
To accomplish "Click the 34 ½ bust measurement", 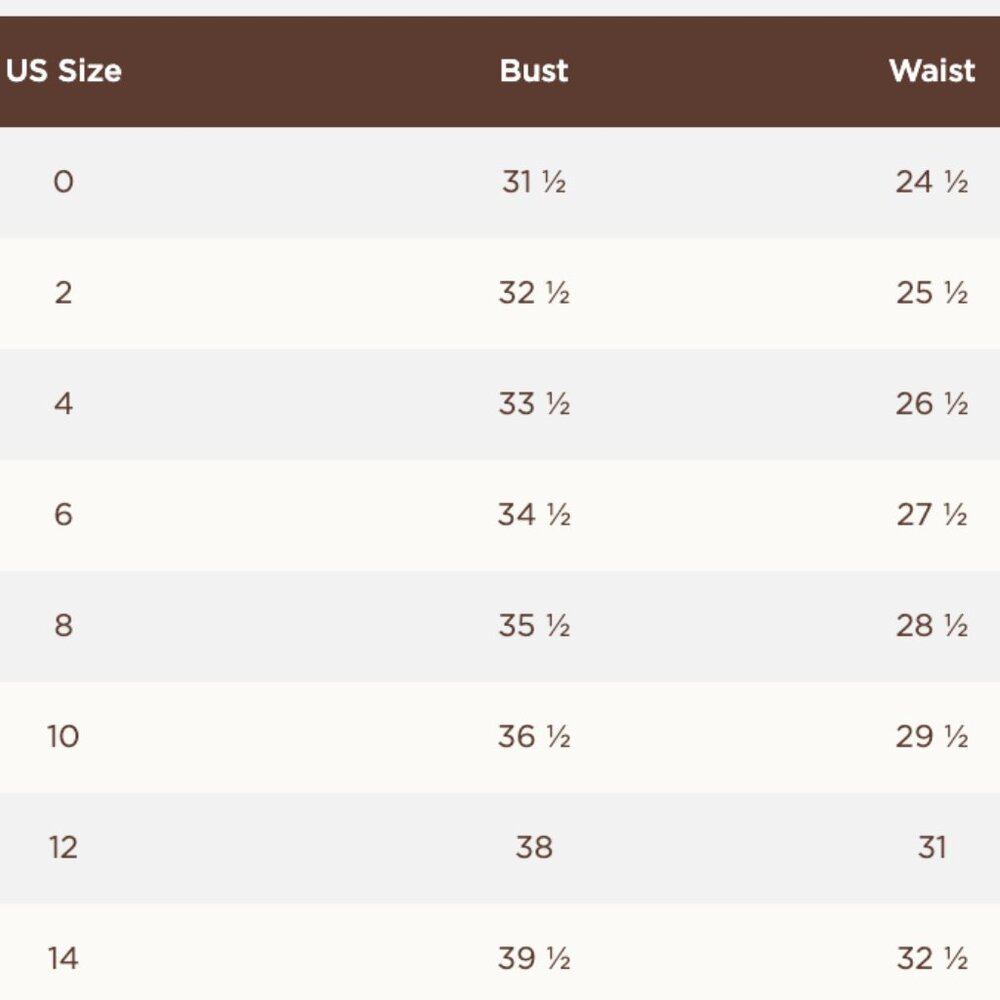I will click(x=534, y=515).
